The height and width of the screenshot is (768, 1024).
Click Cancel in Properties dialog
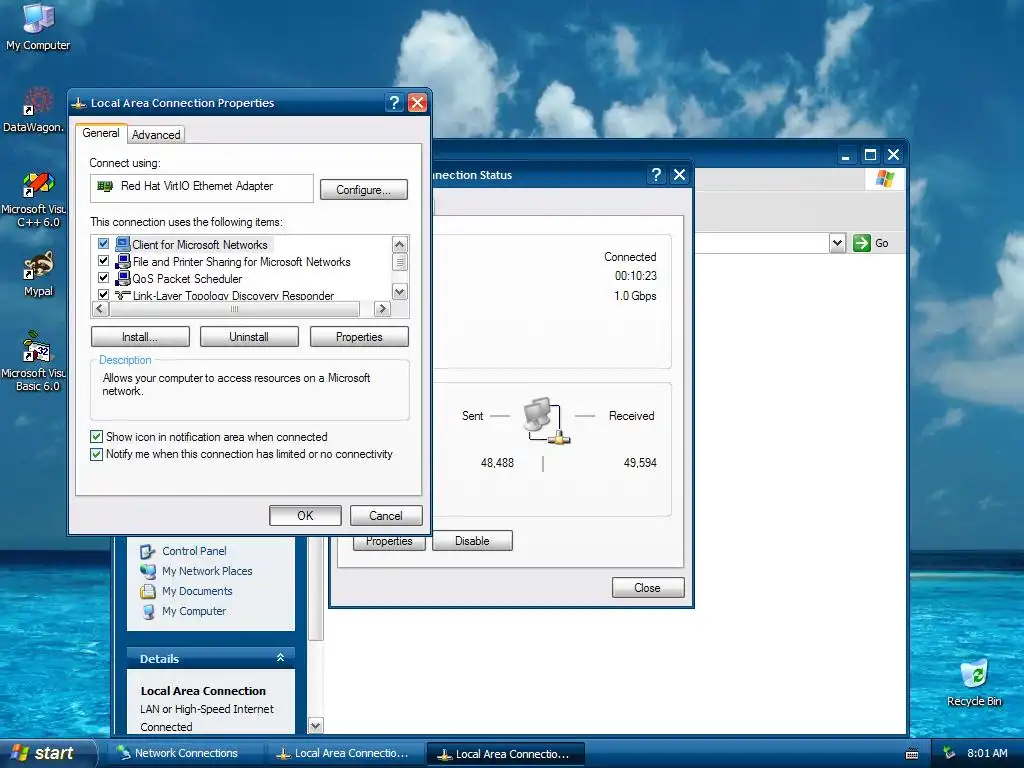tap(386, 515)
